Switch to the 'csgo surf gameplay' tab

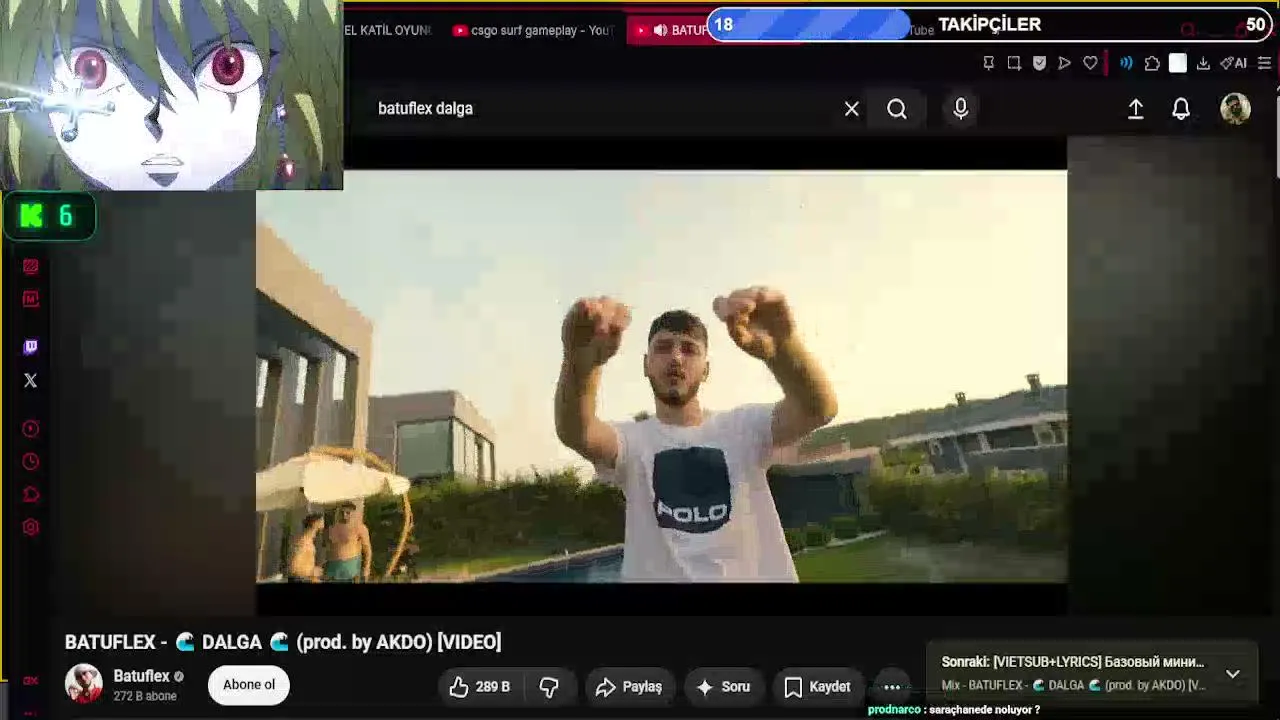[x=533, y=30]
